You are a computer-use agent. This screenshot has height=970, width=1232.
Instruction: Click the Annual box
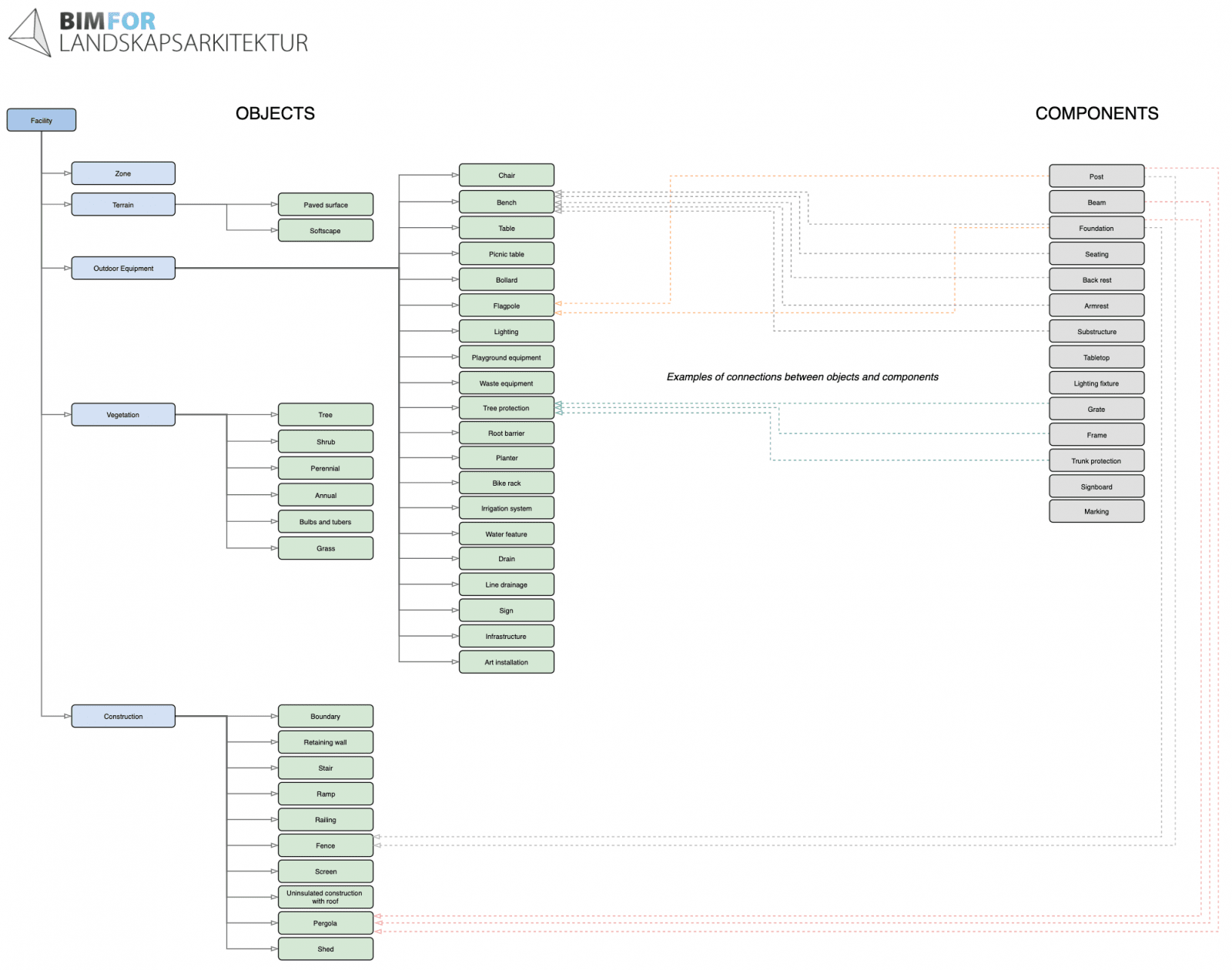point(326,495)
